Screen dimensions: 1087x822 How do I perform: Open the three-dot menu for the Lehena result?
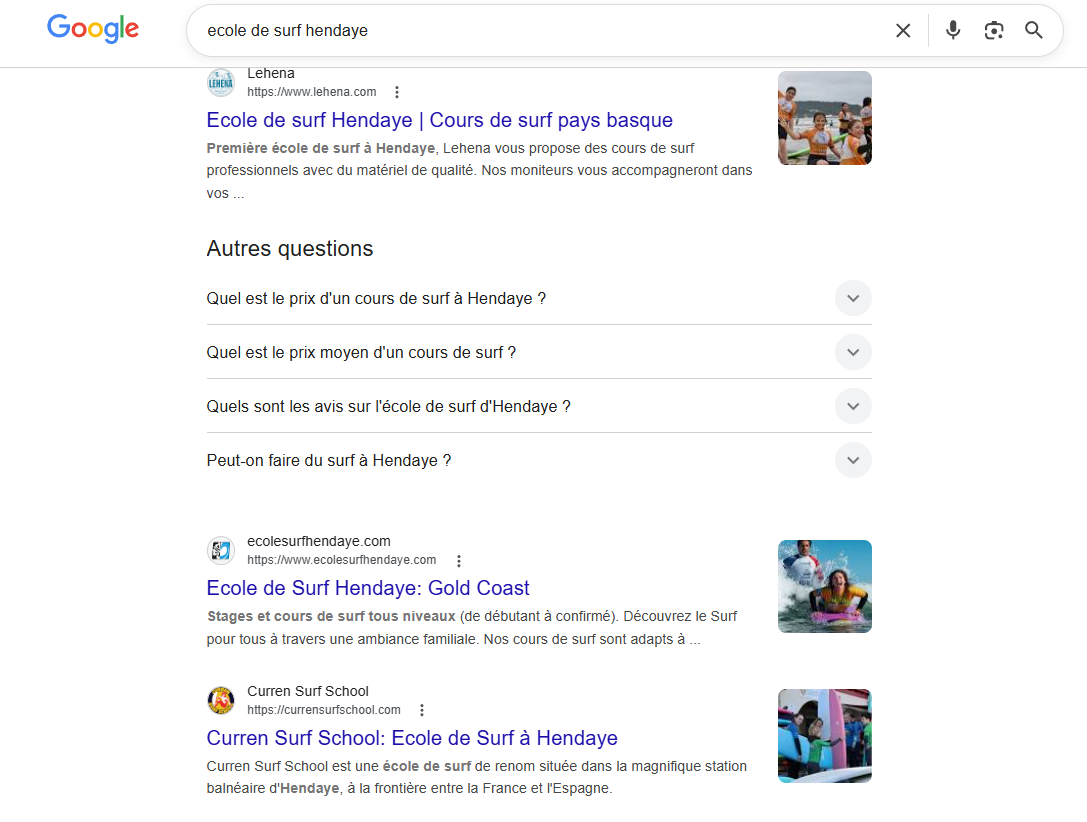[397, 91]
